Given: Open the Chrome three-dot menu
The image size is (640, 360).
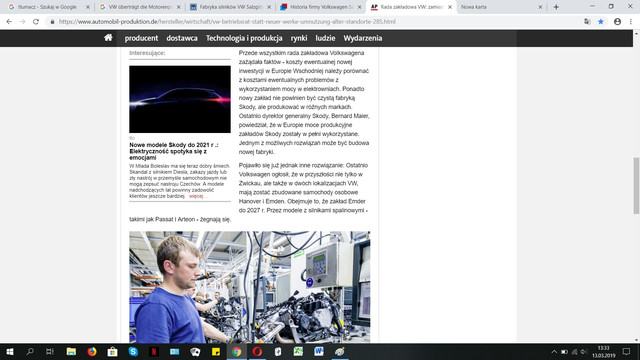Looking at the screenshot, I should 631,22.
